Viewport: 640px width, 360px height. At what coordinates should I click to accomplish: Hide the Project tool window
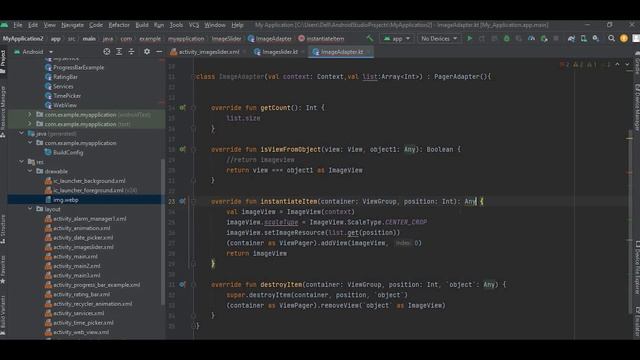(x=159, y=52)
